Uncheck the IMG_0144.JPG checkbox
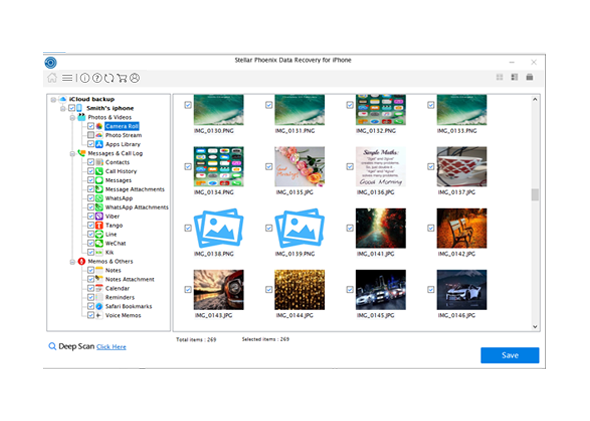The width and height of the screenshot is (590, 421). [269, 289]
